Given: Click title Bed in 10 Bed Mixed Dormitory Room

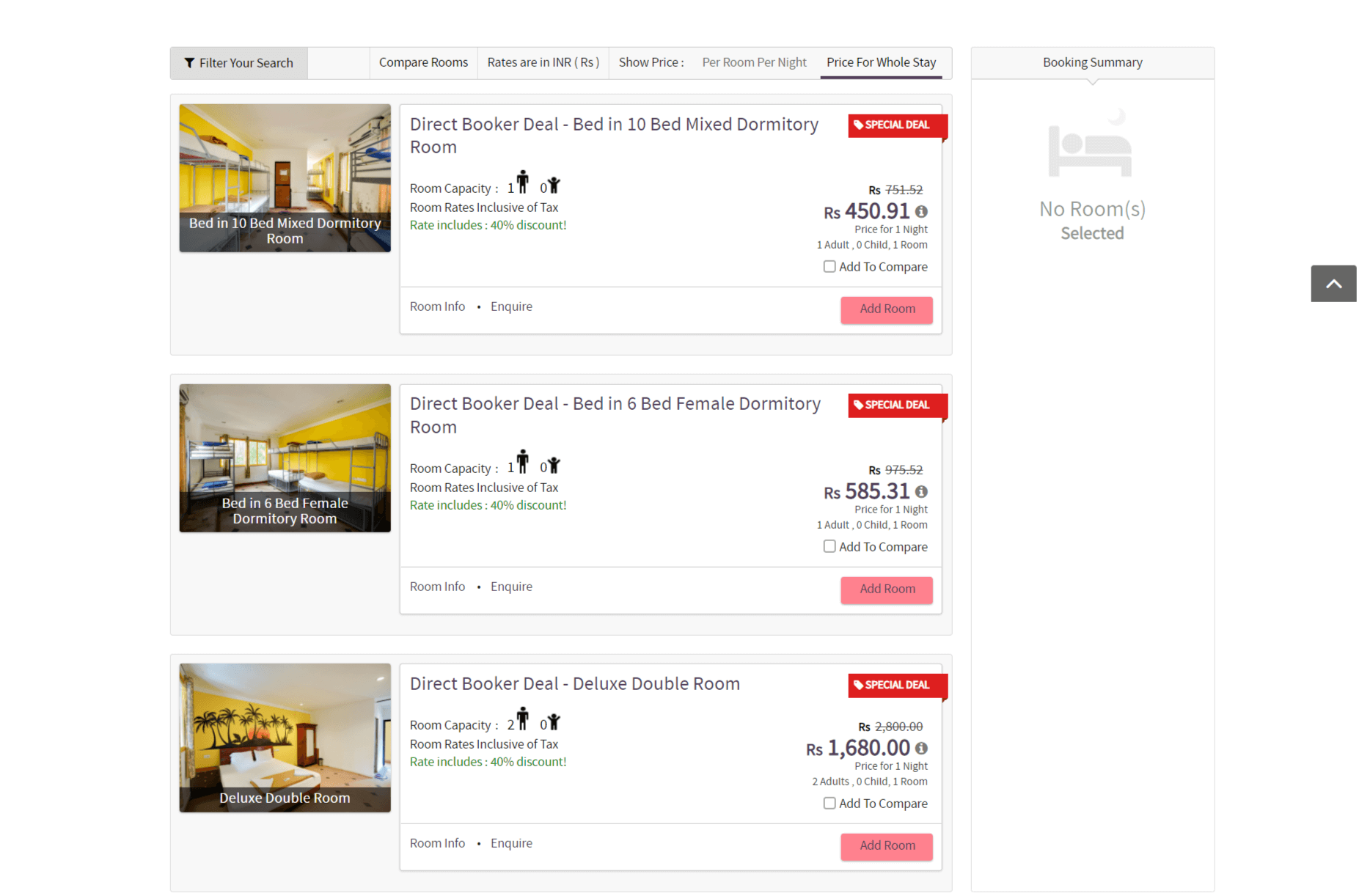Looking at the screenshot, I should point(615,136).
